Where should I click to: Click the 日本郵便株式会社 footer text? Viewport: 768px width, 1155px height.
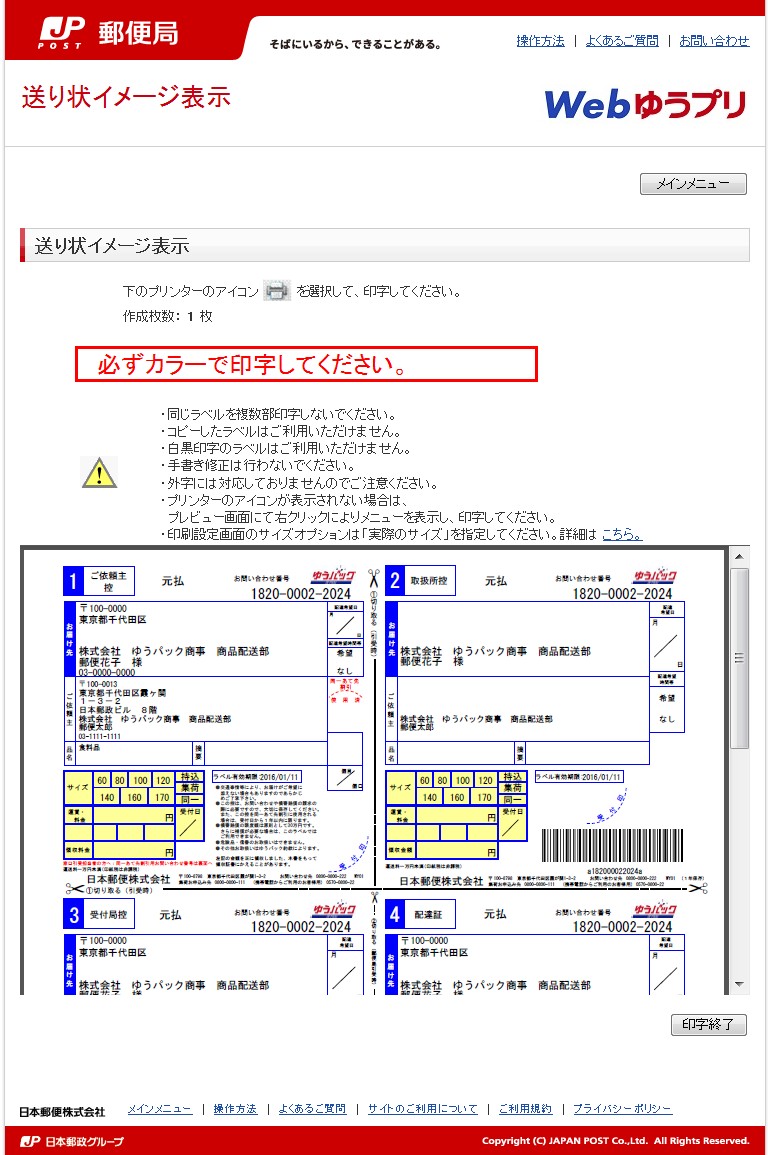click(63, 1112)
